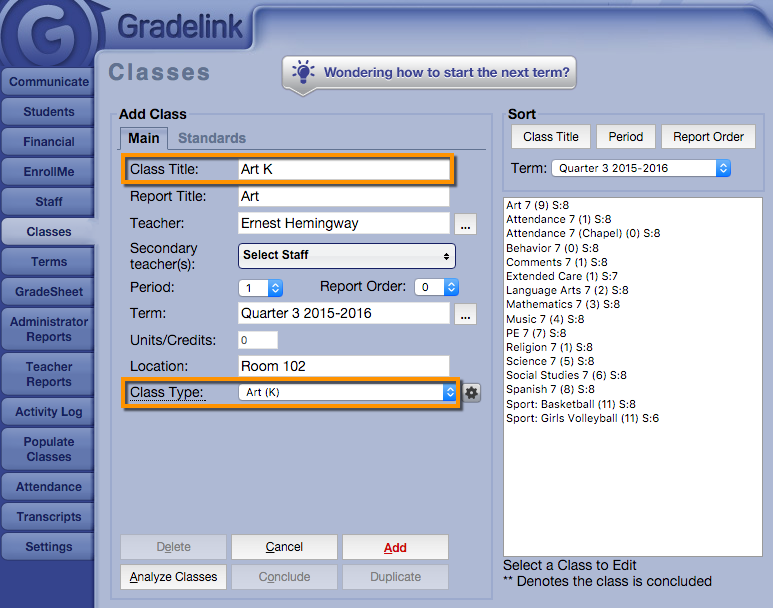
Task: Select Mathematics 7 in the class list
Action: tap(562, 304)
